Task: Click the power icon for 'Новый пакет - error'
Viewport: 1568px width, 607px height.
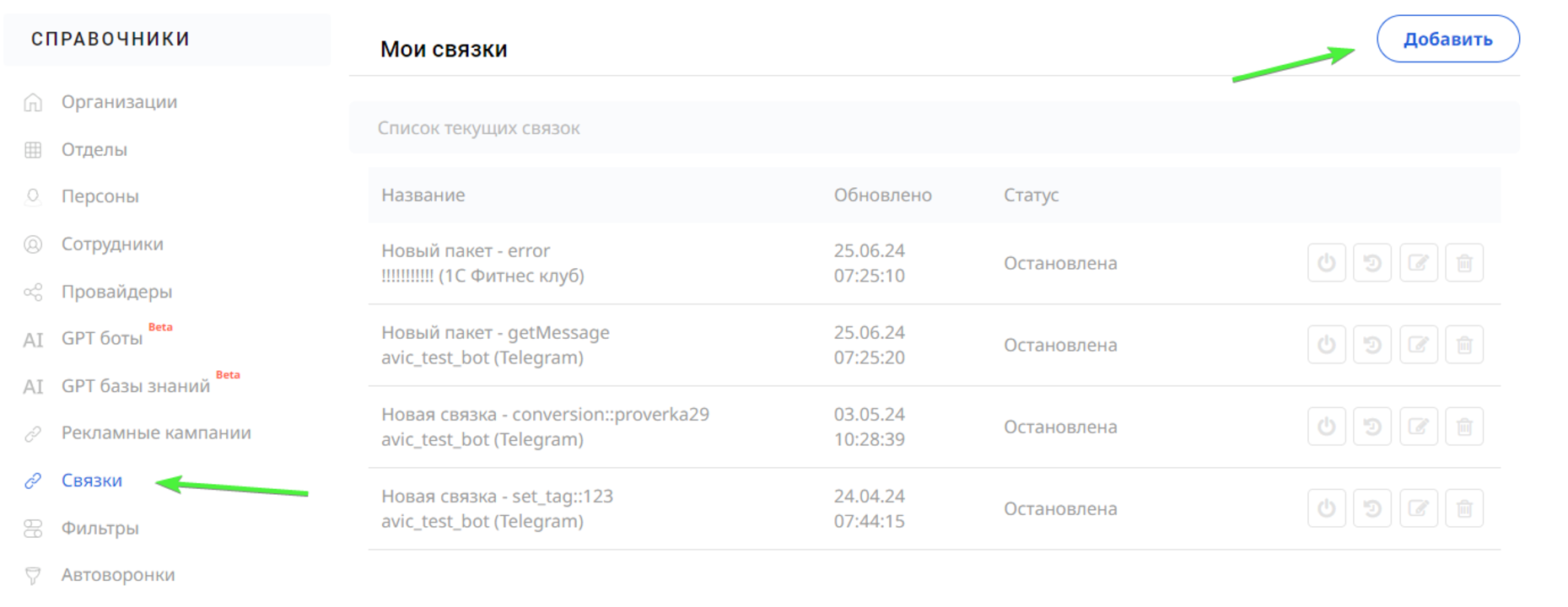Action: coord(1326,263)
